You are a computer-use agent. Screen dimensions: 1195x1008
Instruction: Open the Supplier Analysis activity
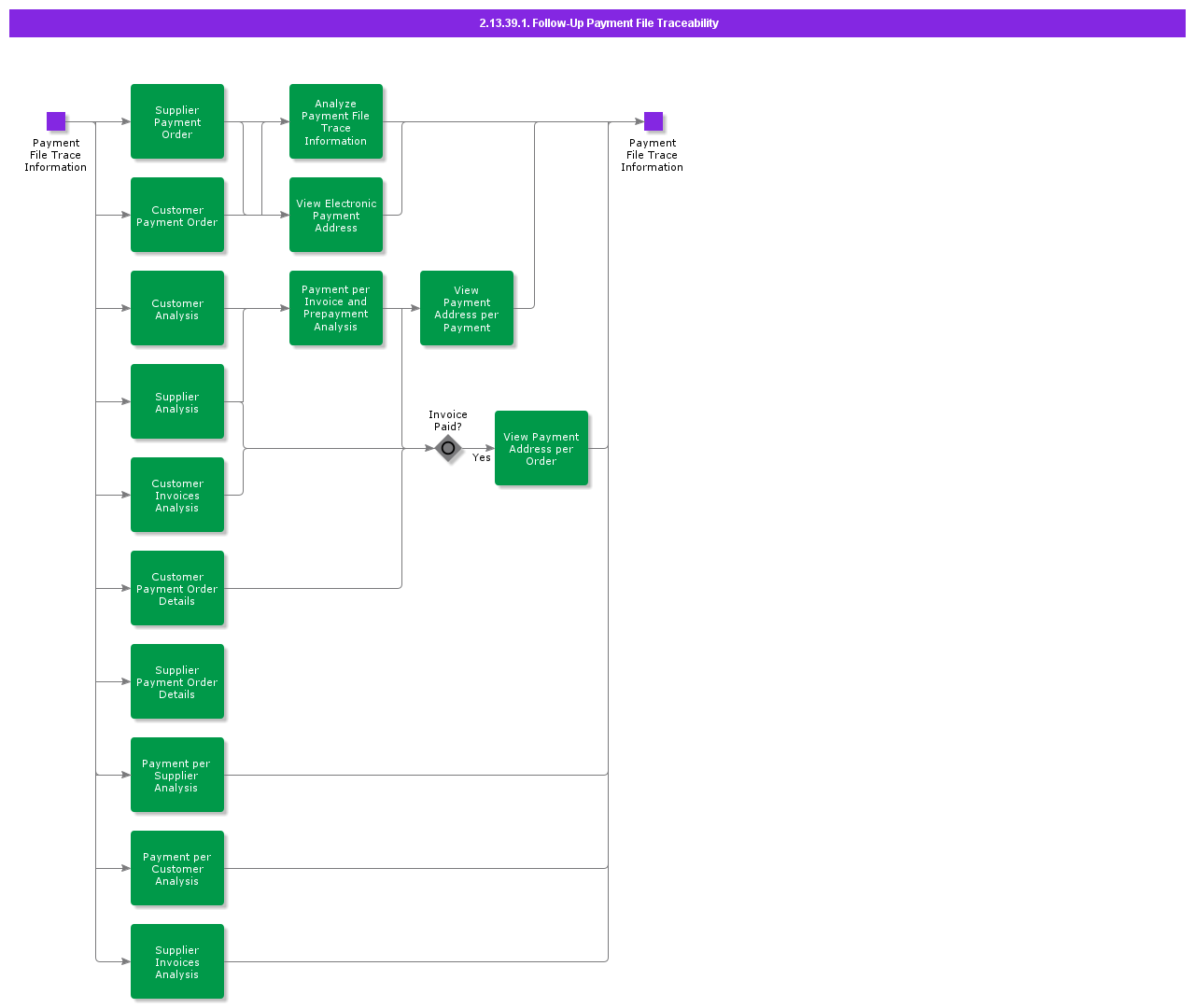(x=177, y=401)
